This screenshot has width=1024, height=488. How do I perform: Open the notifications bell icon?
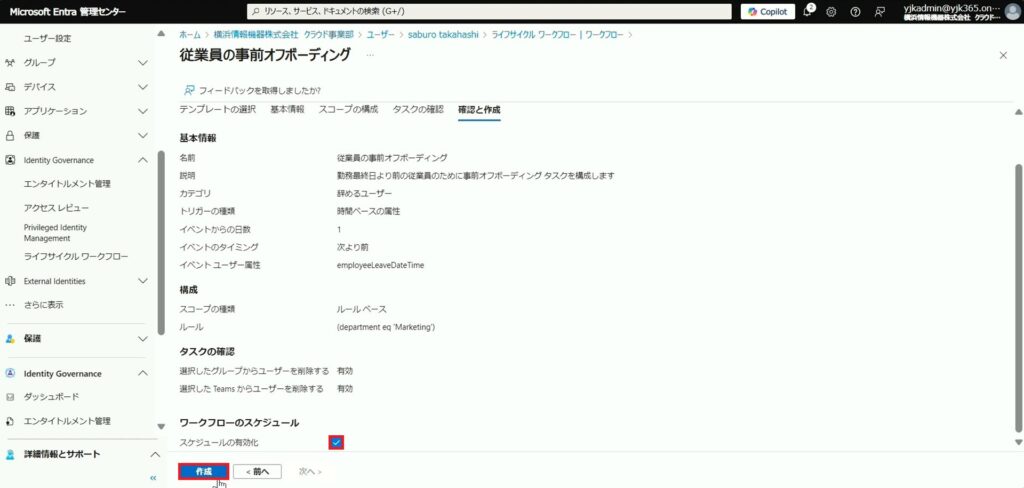(807, 12)
